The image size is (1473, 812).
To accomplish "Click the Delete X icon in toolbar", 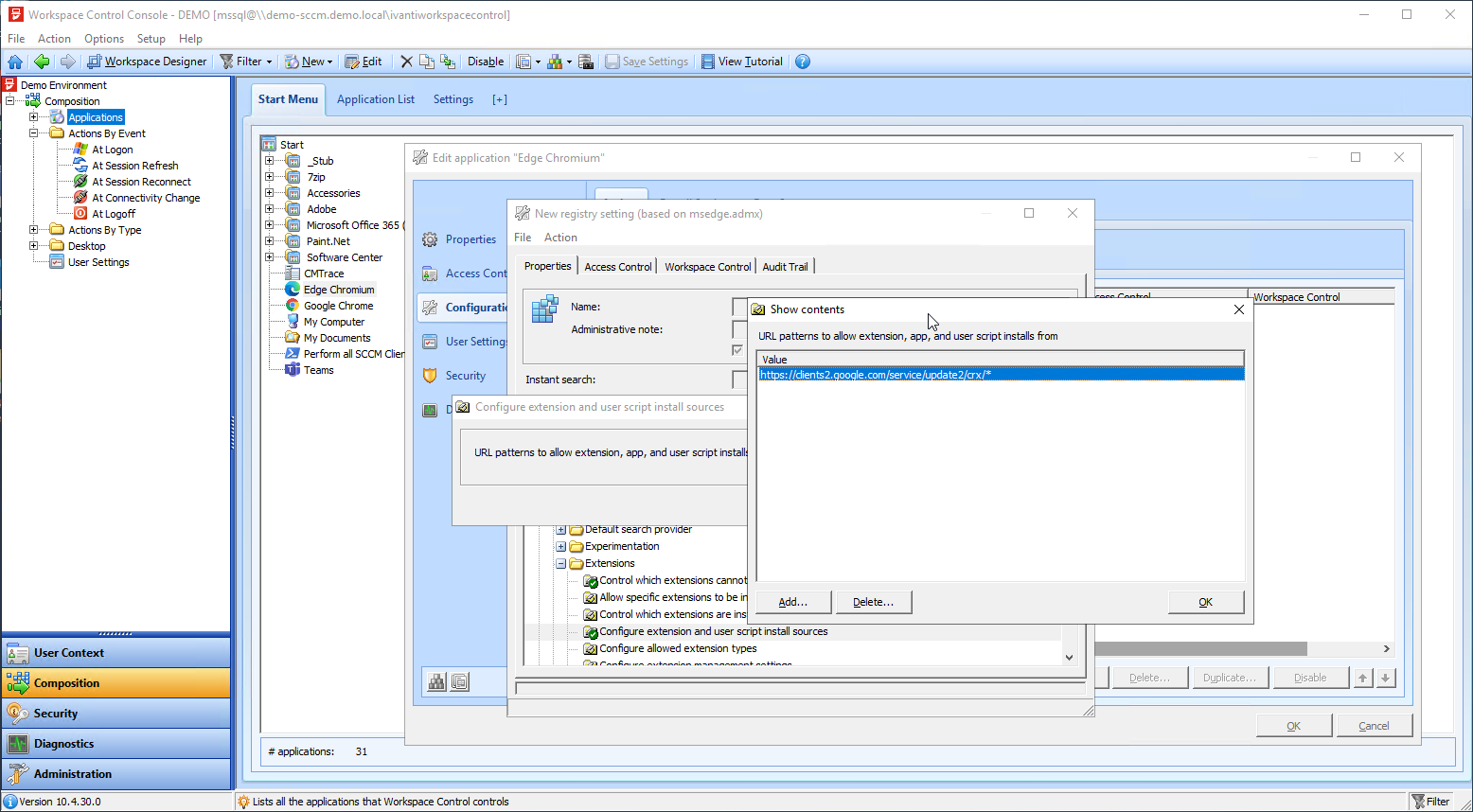I will (406, 62).
